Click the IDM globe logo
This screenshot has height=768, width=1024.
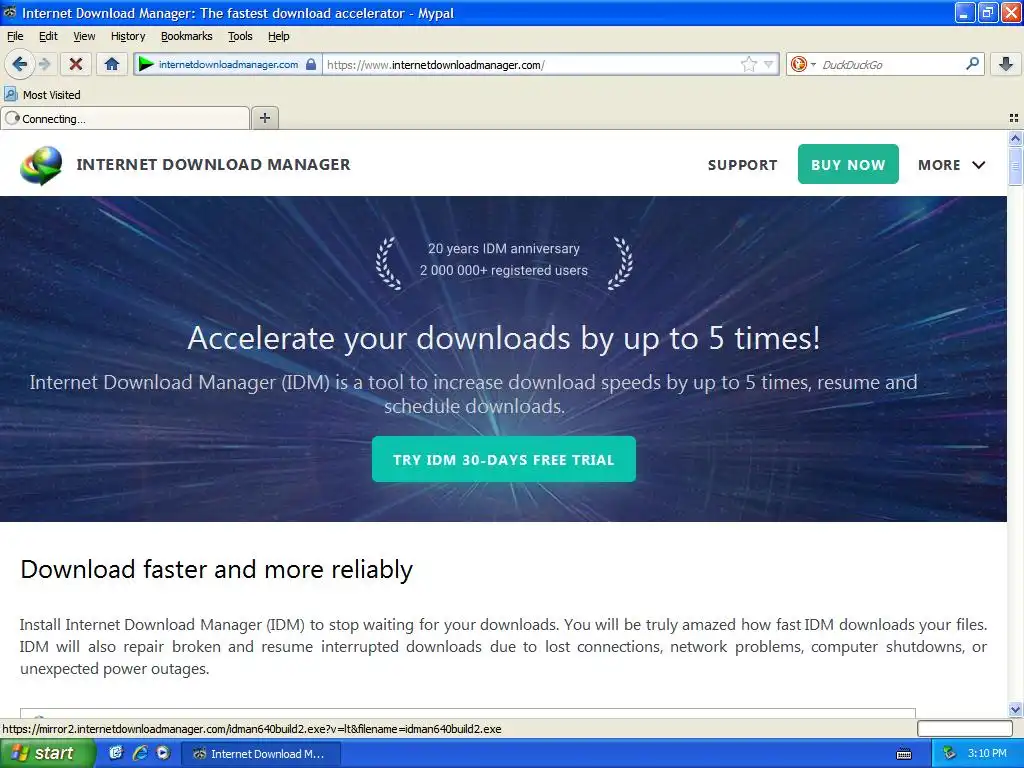pos(40,165)
